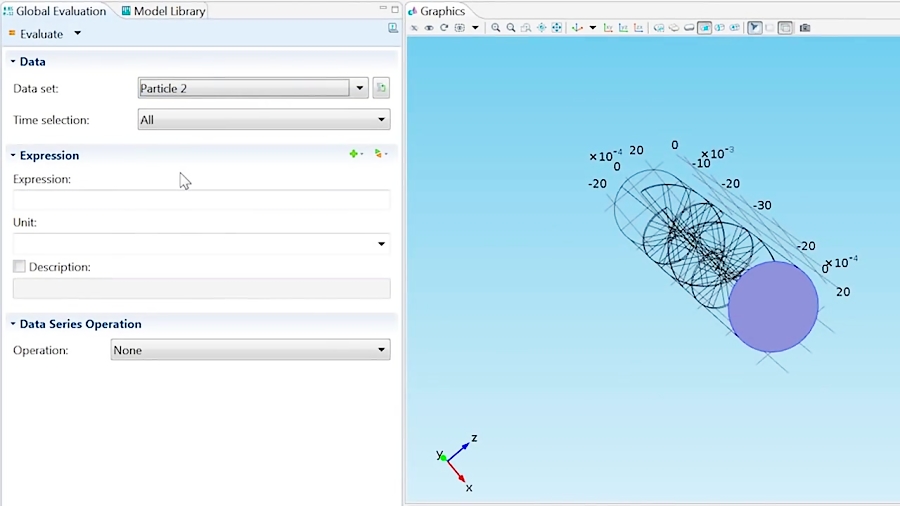The image size is (900, 506).
Task: Collapse the Expression section
Action: point(13,155)
